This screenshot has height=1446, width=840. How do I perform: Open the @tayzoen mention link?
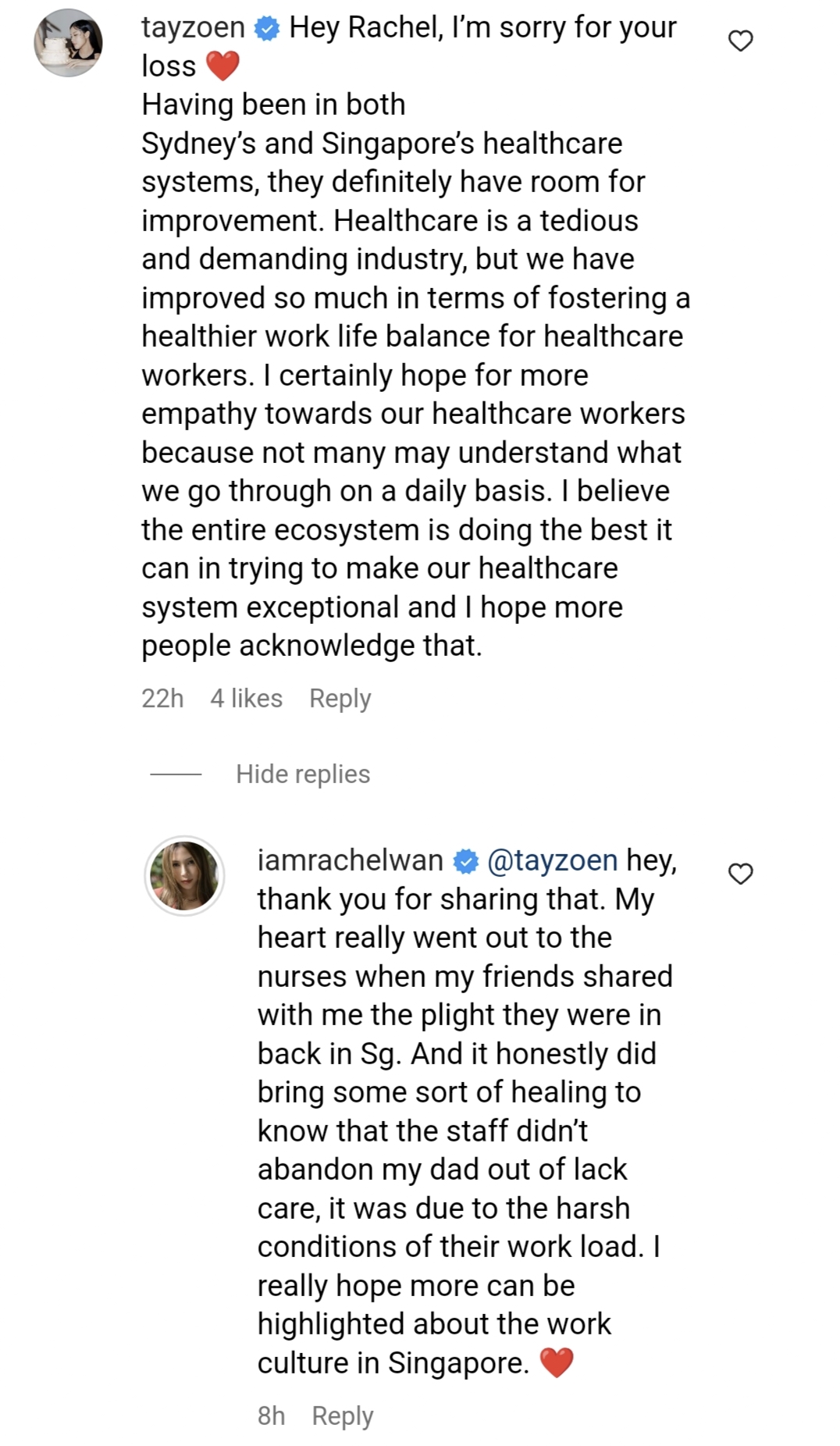[553, 861]
